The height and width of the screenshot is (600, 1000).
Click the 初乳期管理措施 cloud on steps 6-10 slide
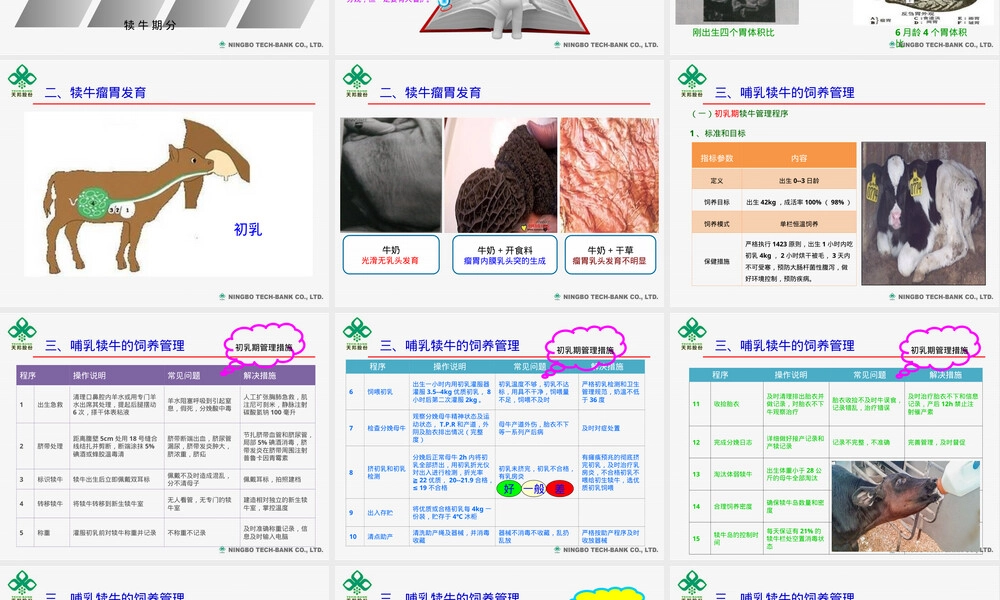585,350
